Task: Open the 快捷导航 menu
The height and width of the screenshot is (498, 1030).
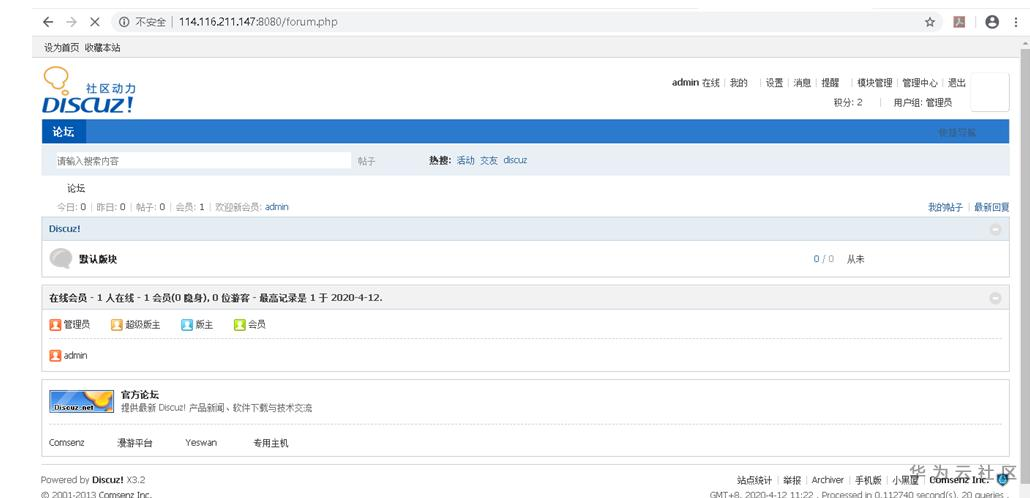Action: (x=957, y=132)
